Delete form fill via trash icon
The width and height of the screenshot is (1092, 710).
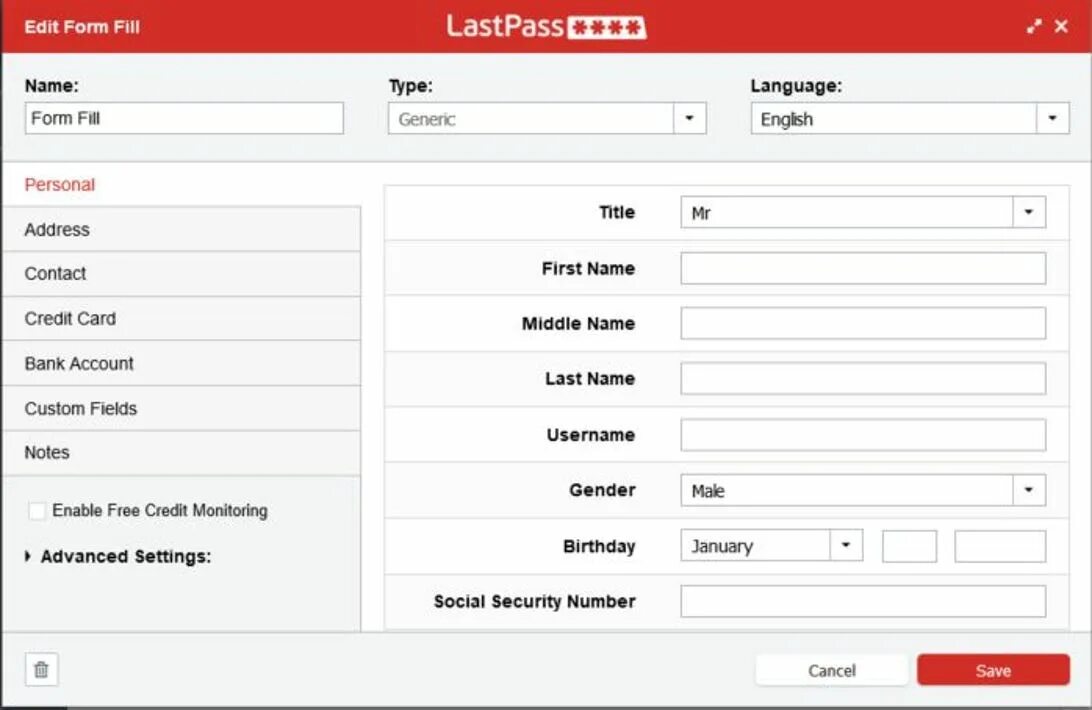[41, 670]
